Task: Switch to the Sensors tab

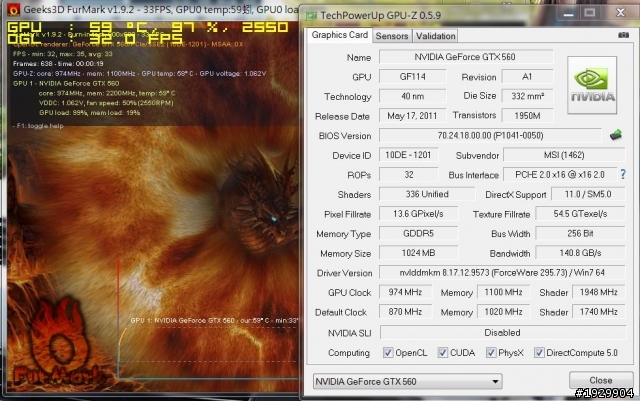Action: click(x=392, y=36)
